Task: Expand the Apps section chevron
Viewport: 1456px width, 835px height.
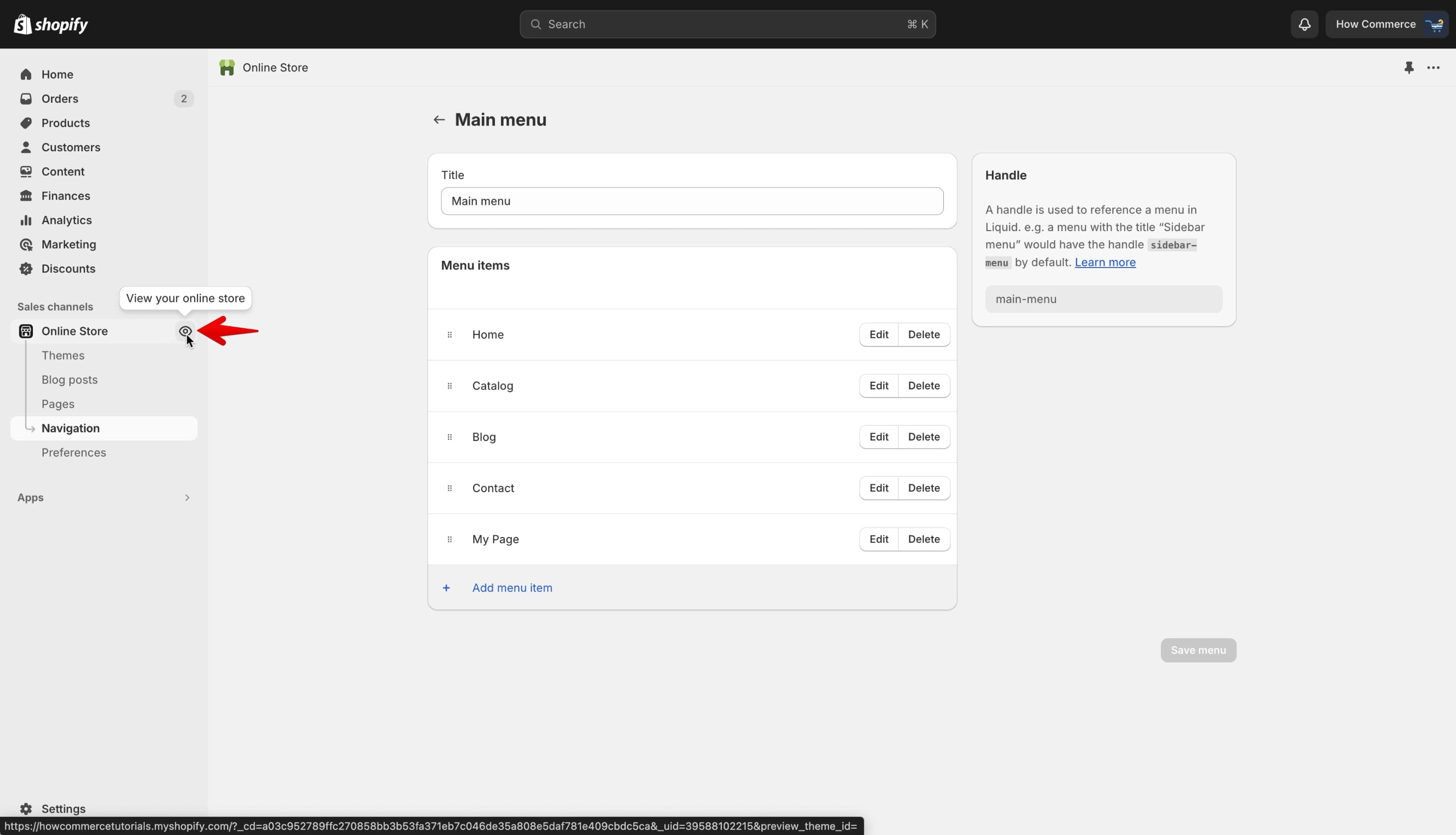Action: (187, 498)
